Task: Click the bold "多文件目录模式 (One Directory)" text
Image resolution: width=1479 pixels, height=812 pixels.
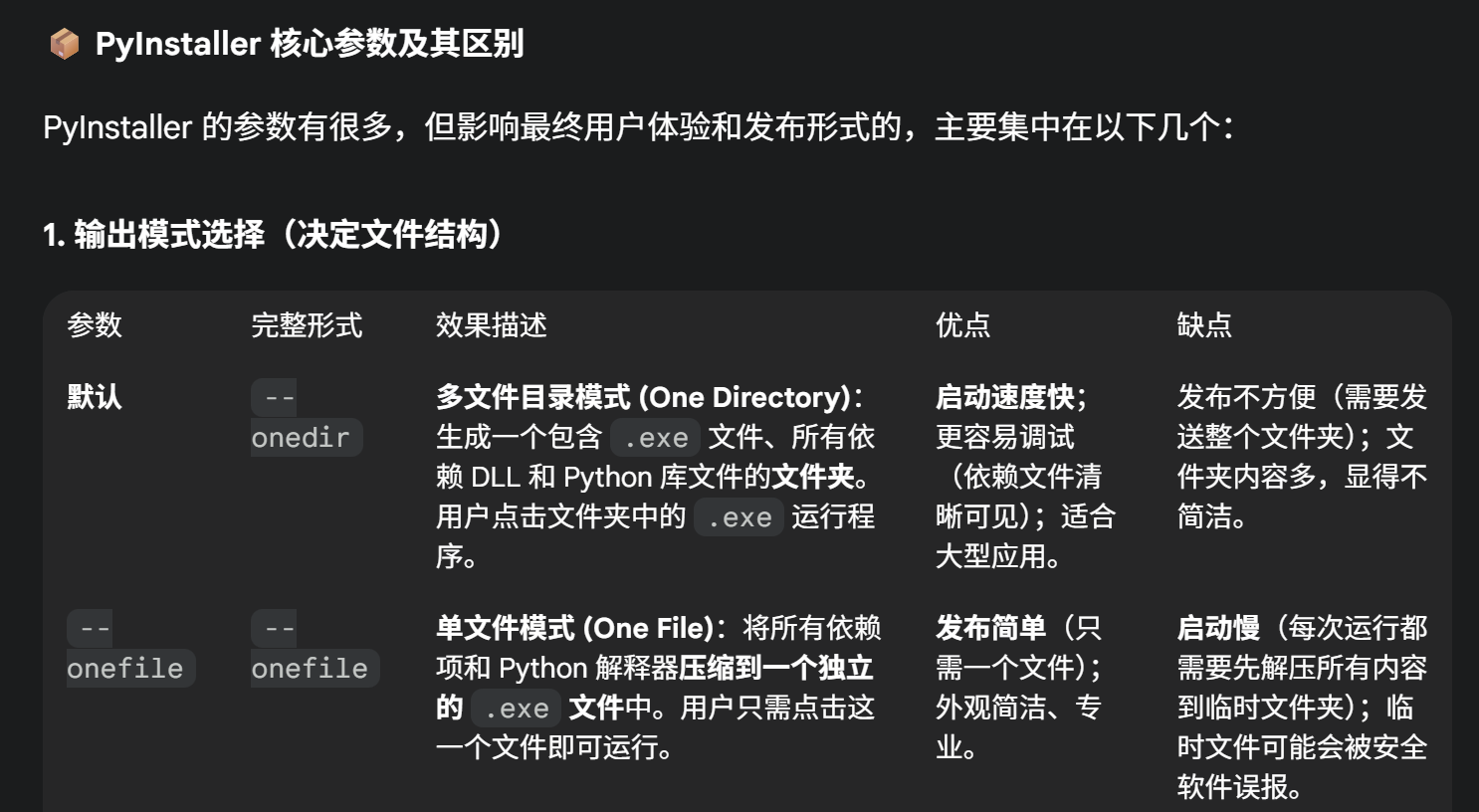Action: pyautogui.click(x=644, y=397)
